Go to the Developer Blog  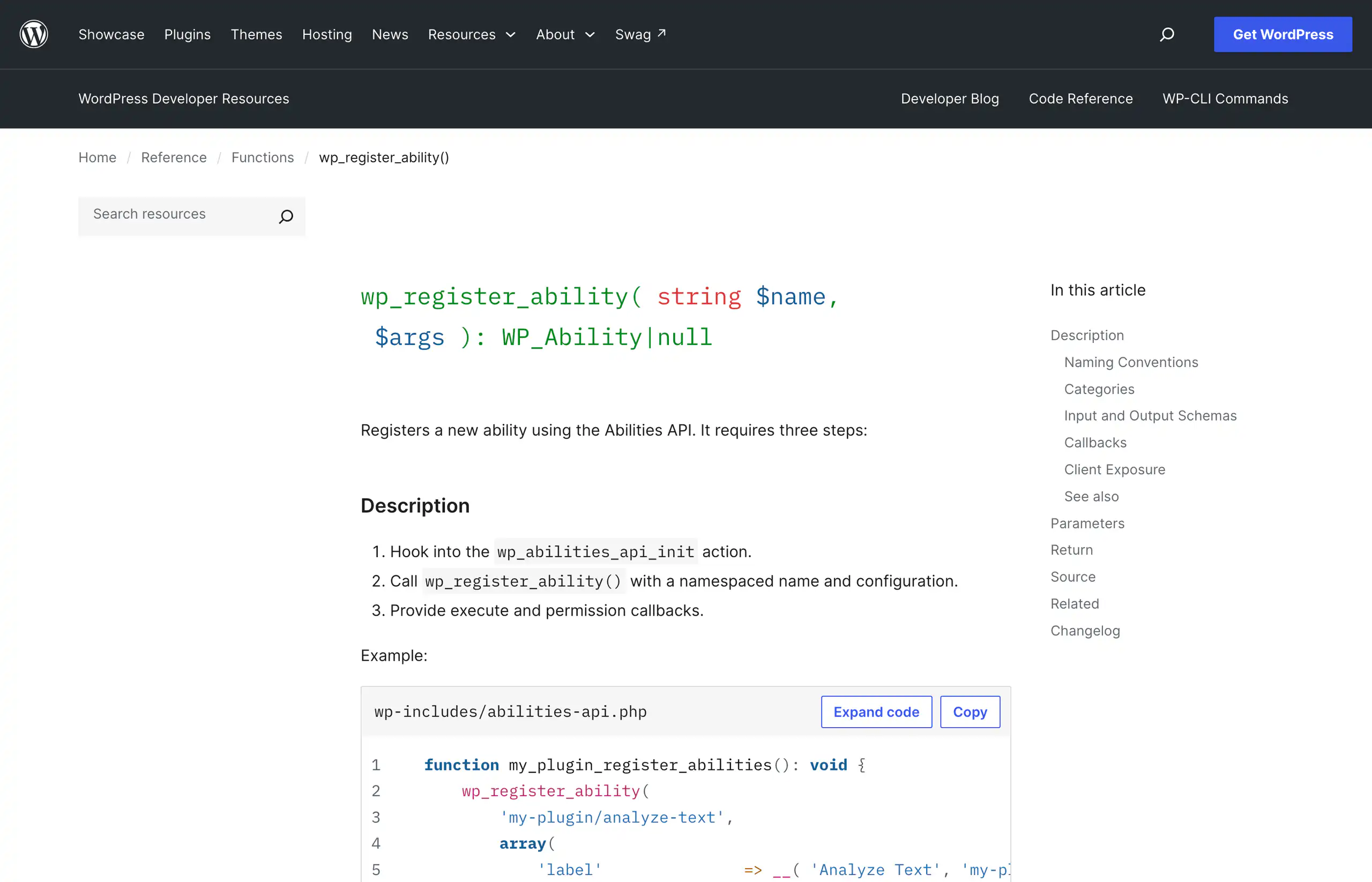coord(949,99)
